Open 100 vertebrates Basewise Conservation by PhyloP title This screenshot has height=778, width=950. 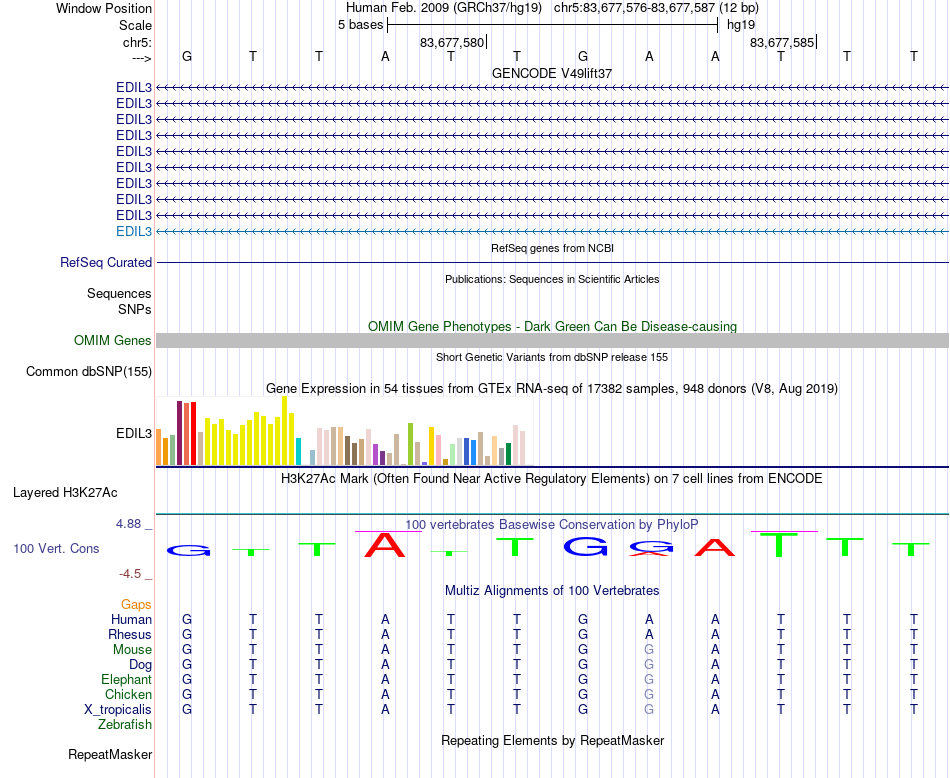point(552,525)
